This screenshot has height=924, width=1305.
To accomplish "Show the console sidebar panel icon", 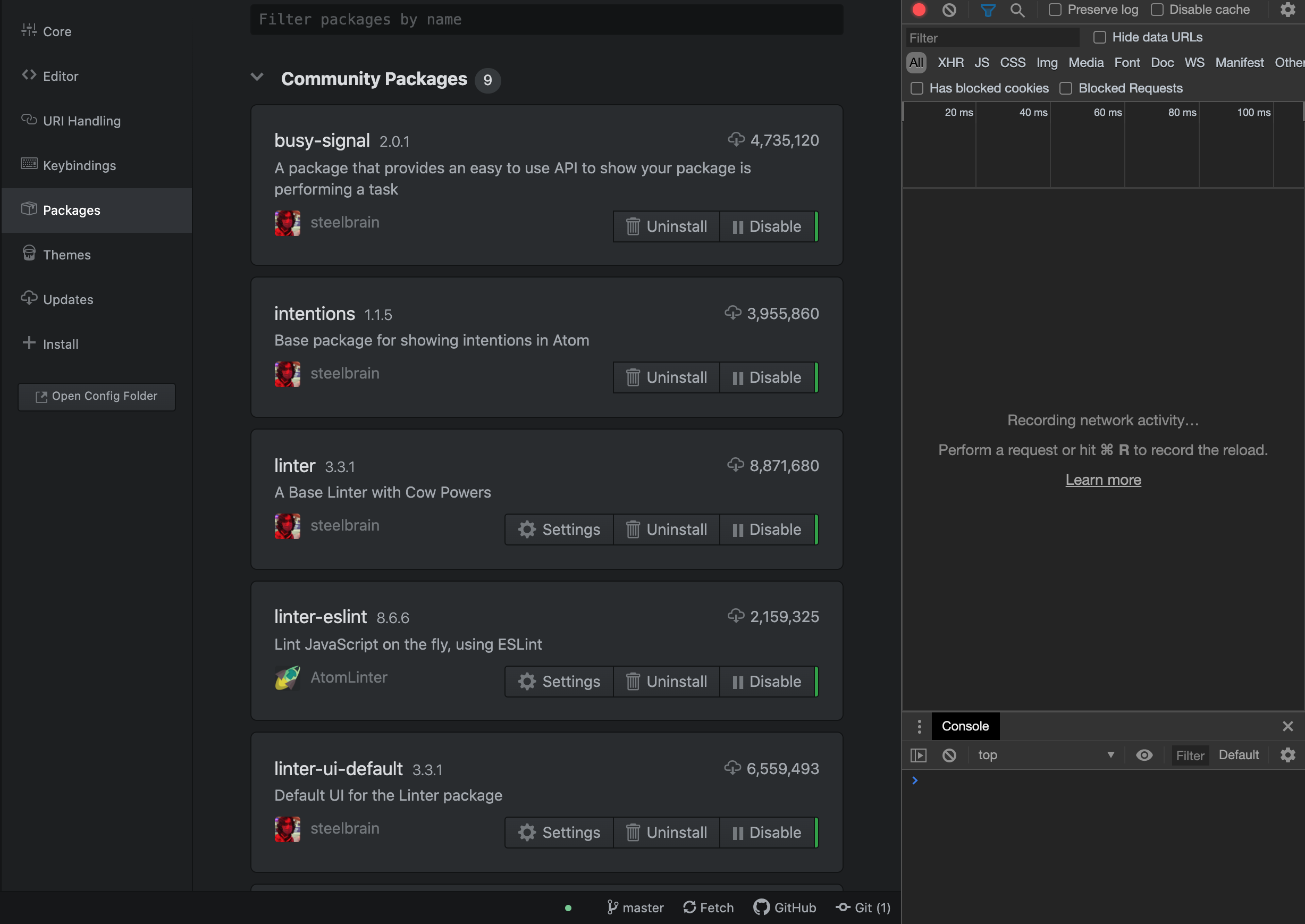I will point(918,755).
